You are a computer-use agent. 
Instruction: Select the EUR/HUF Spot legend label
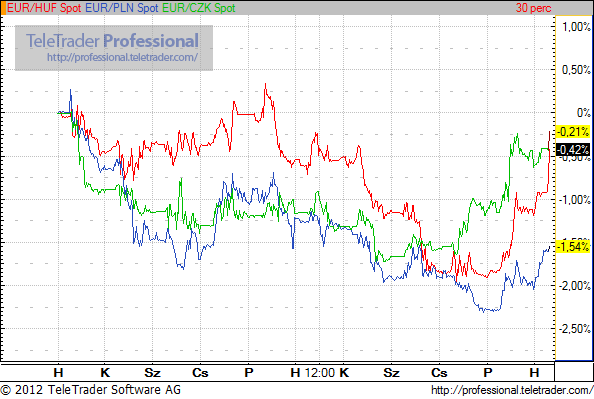pos(44,8)
